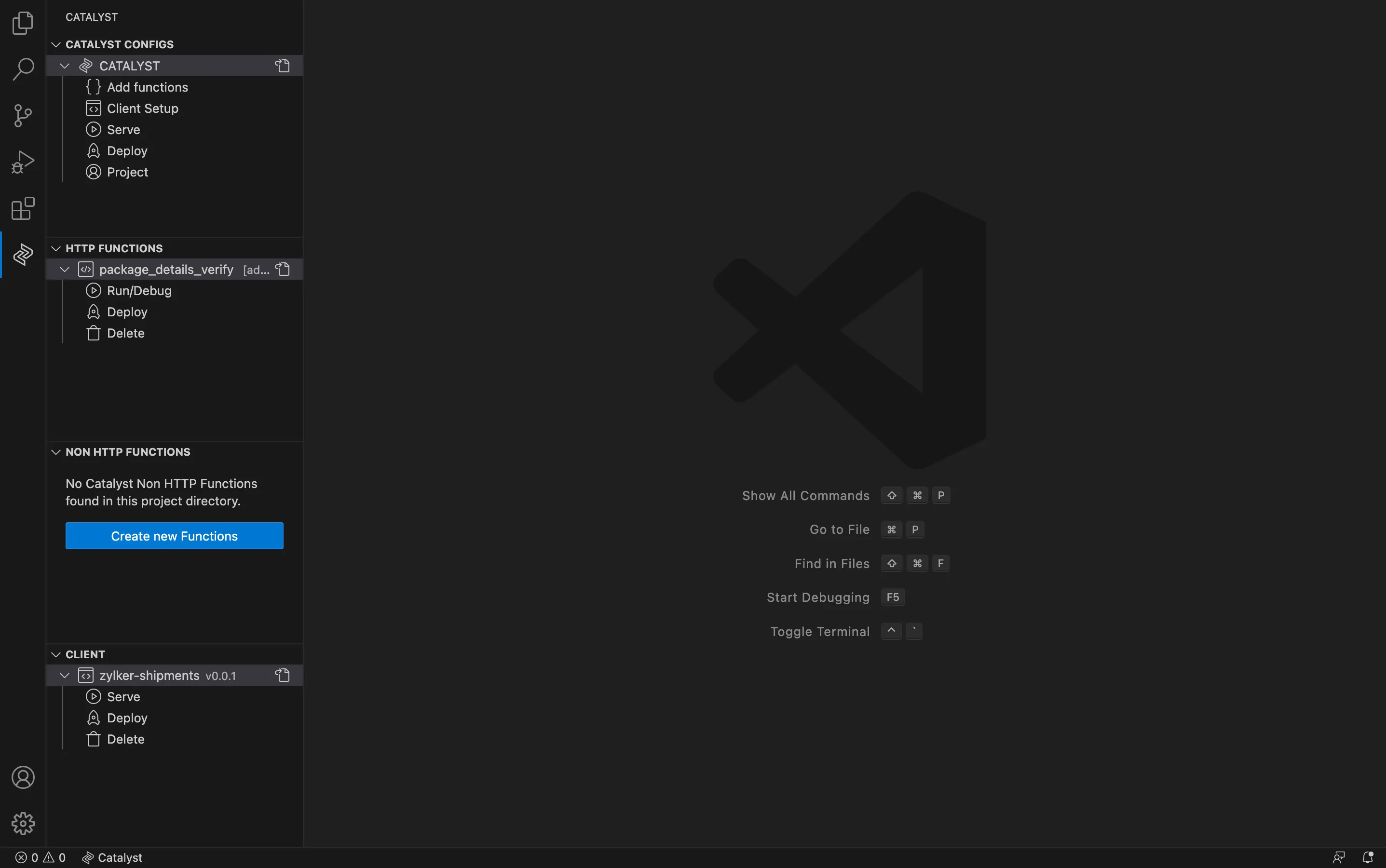
Task: Click Show All Commands in editor
Action: (805, 495)
